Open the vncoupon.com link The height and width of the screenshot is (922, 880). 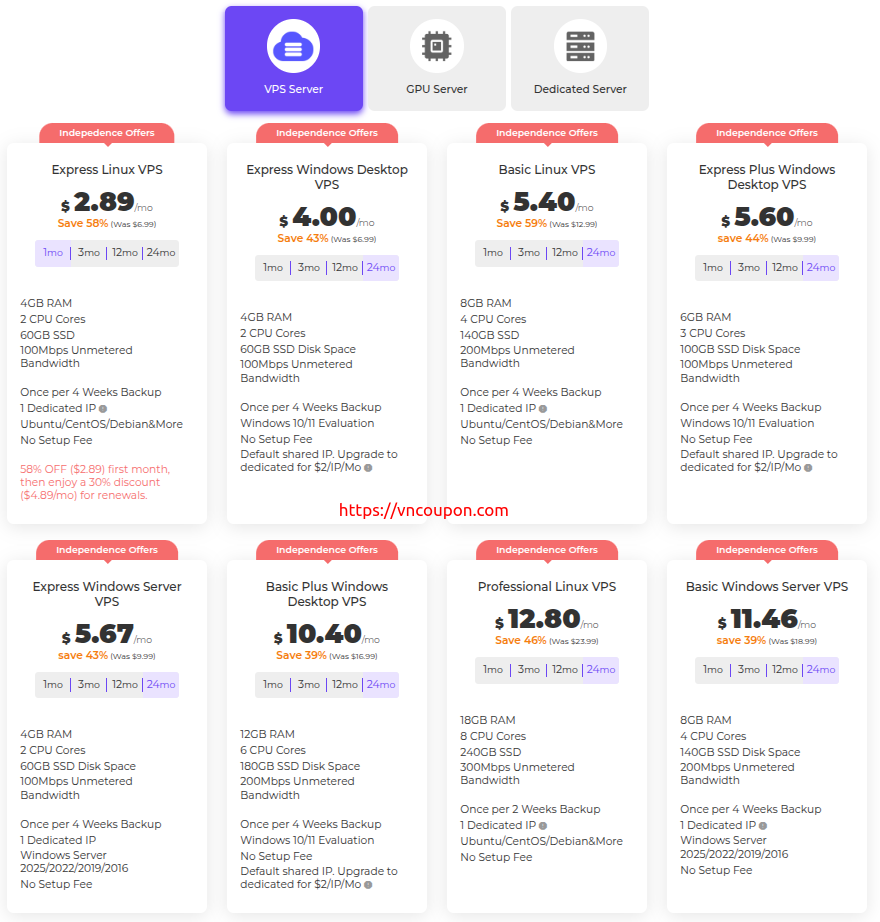click(424, 510)
